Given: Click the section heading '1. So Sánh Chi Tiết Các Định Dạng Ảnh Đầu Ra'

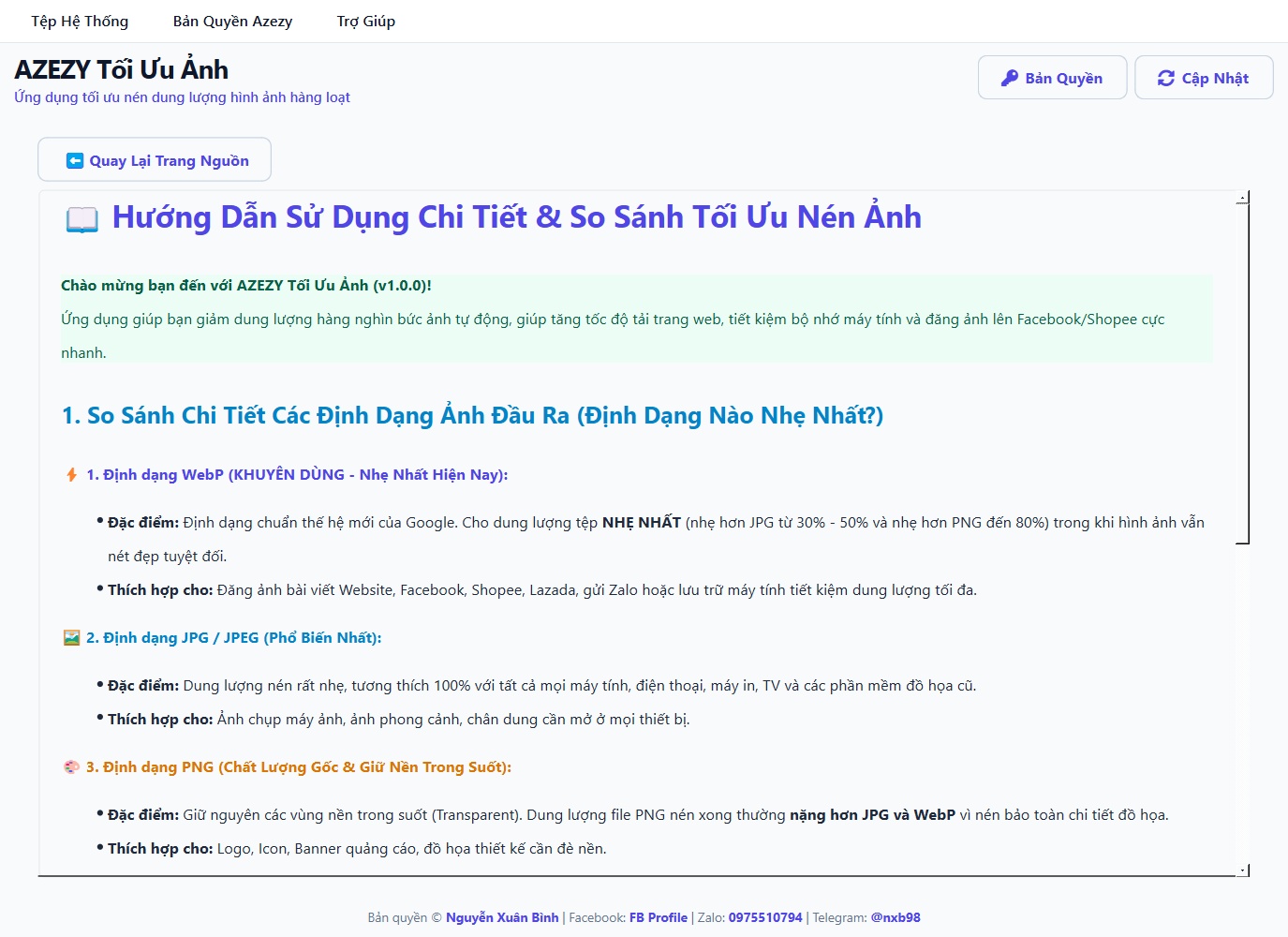Looking at the screenshot, I should point(472,415).
